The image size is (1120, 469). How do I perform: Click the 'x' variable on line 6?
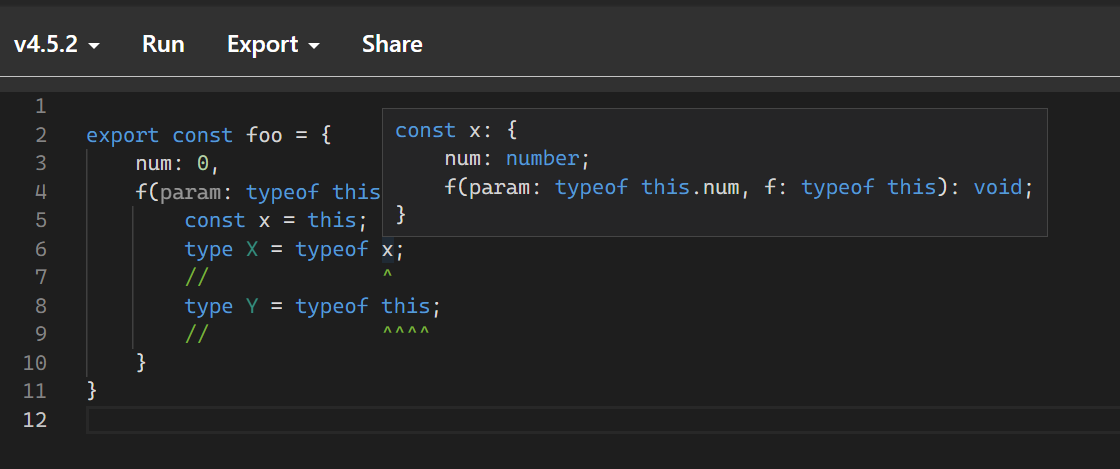(387, 249)
